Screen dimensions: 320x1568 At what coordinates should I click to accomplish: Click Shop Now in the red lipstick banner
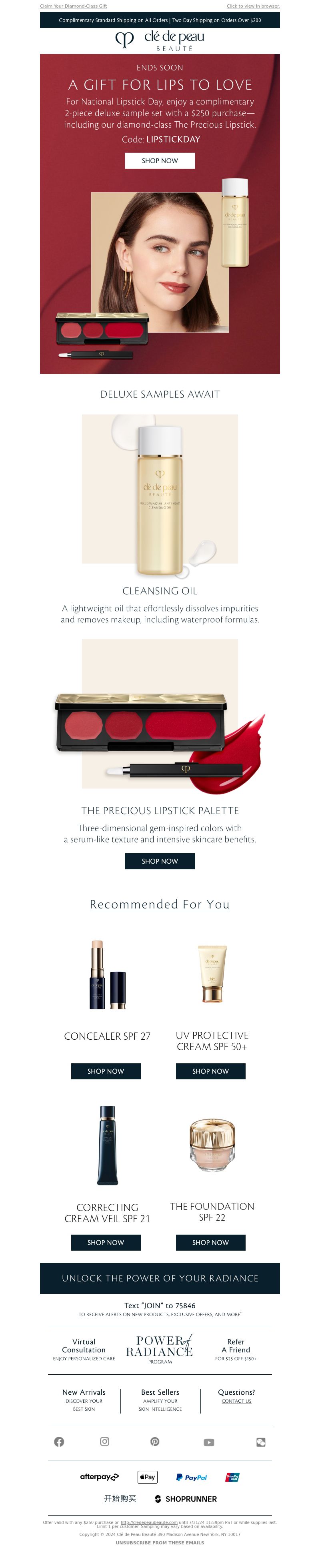pos(160,161)
